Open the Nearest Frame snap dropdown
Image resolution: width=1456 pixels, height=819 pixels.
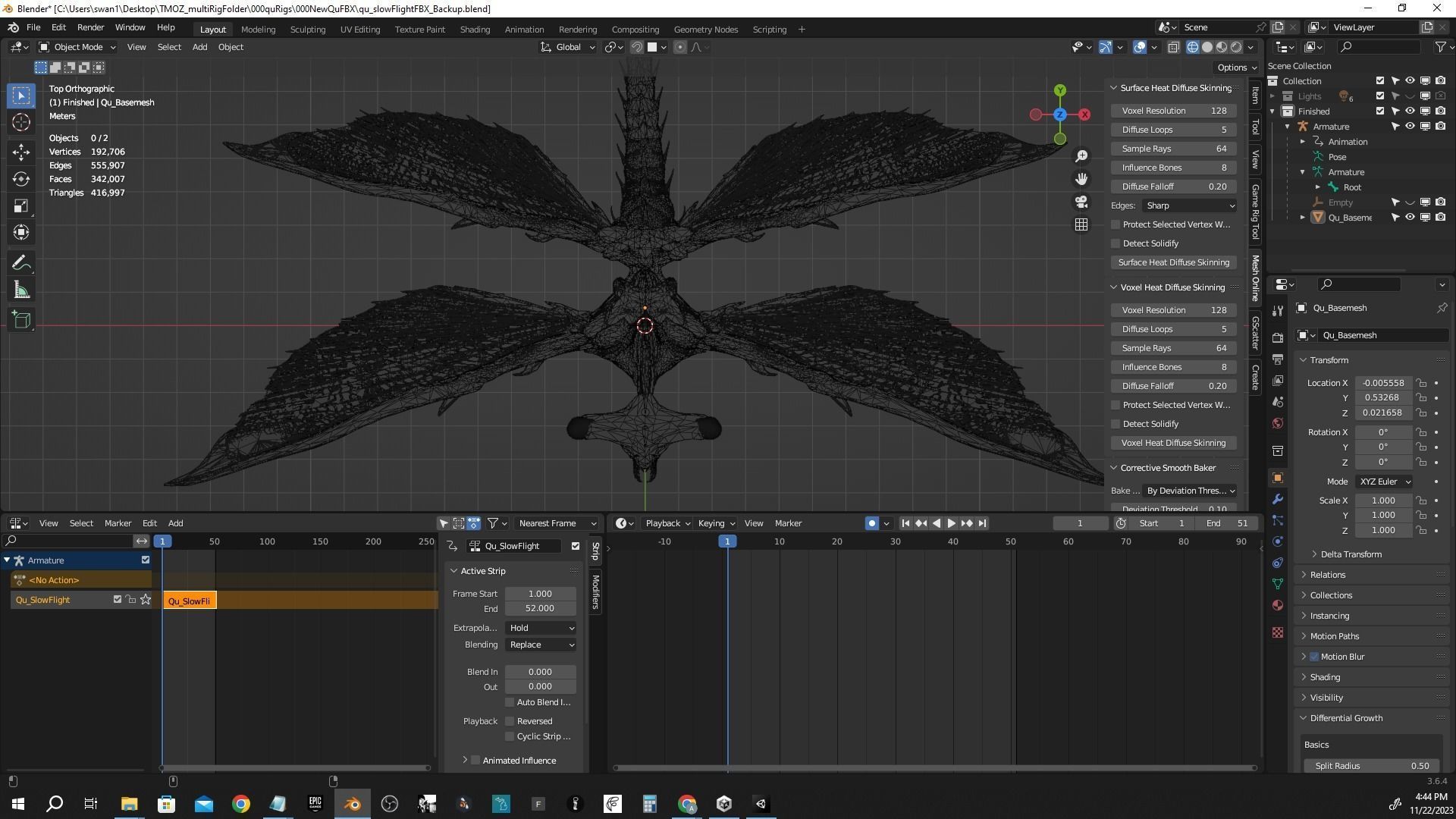point(557,523)
